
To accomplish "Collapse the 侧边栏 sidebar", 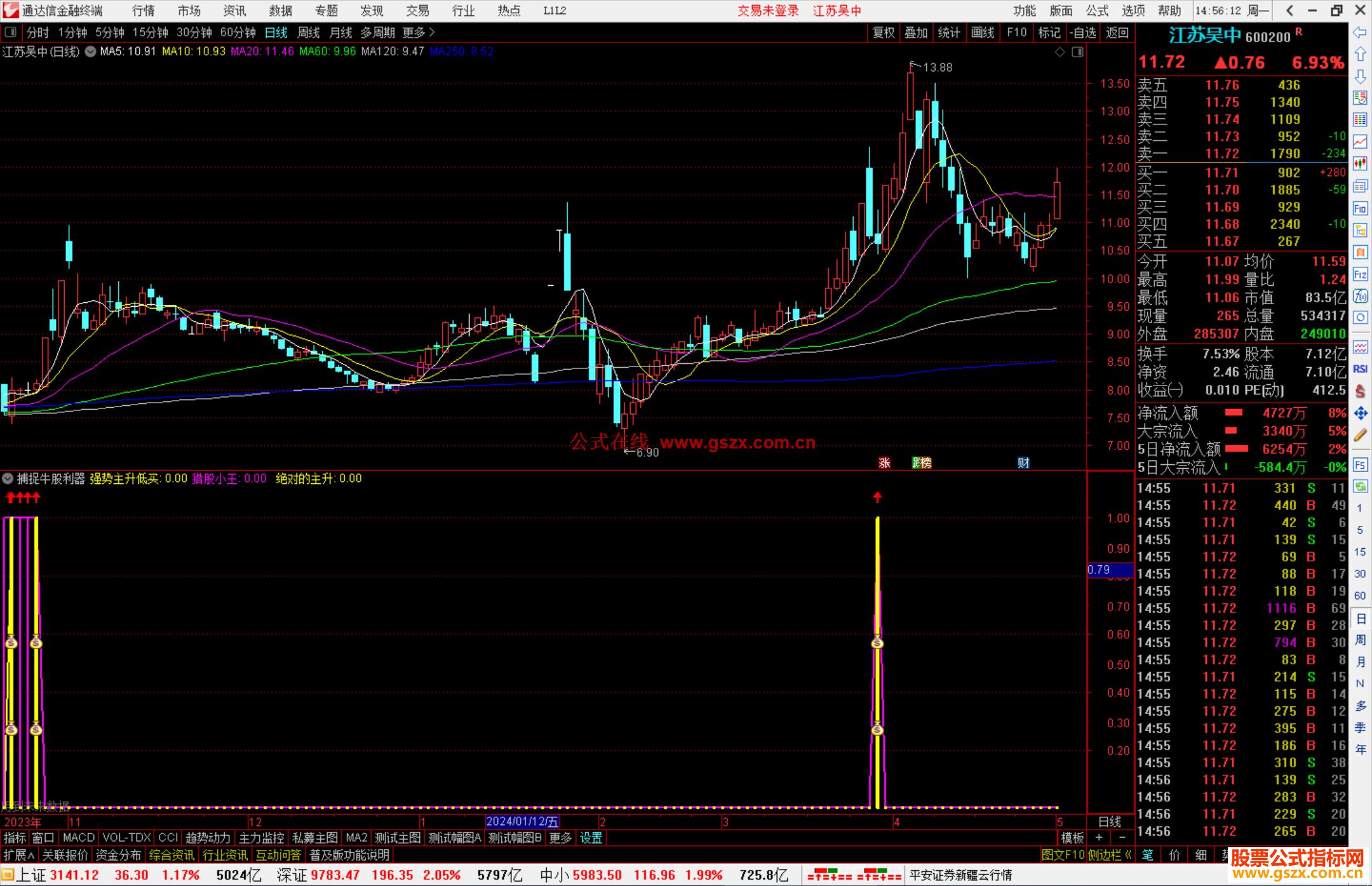I will (x=1110, y=855).
